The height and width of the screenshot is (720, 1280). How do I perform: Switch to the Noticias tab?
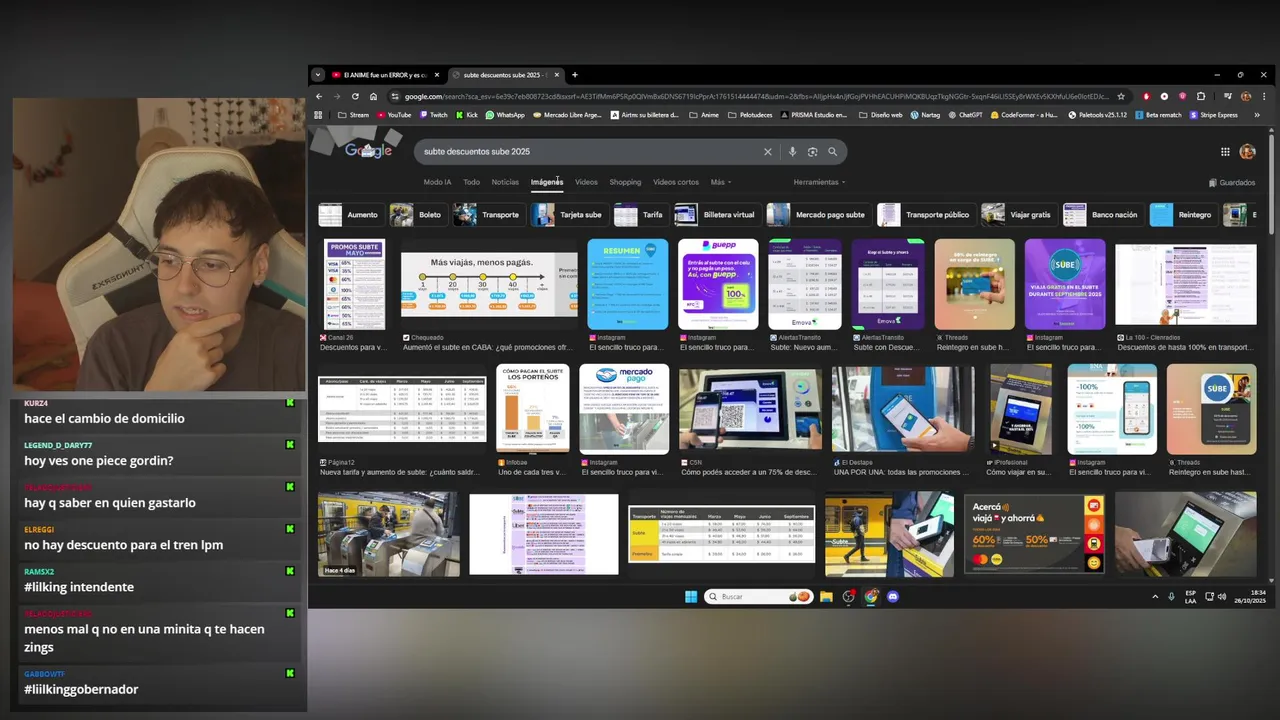pos(505,182)
